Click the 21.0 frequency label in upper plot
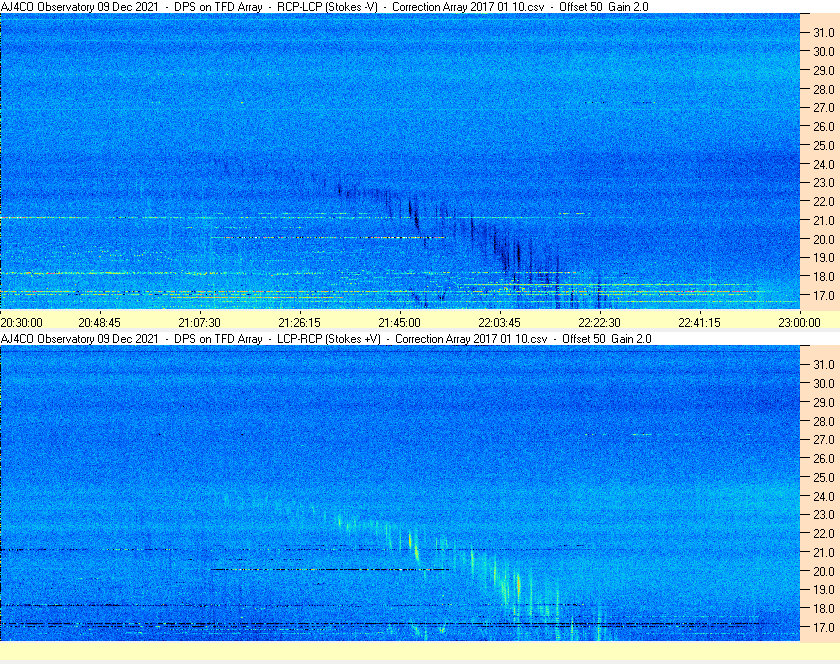The image size is (840, 664). pos(824,220)
